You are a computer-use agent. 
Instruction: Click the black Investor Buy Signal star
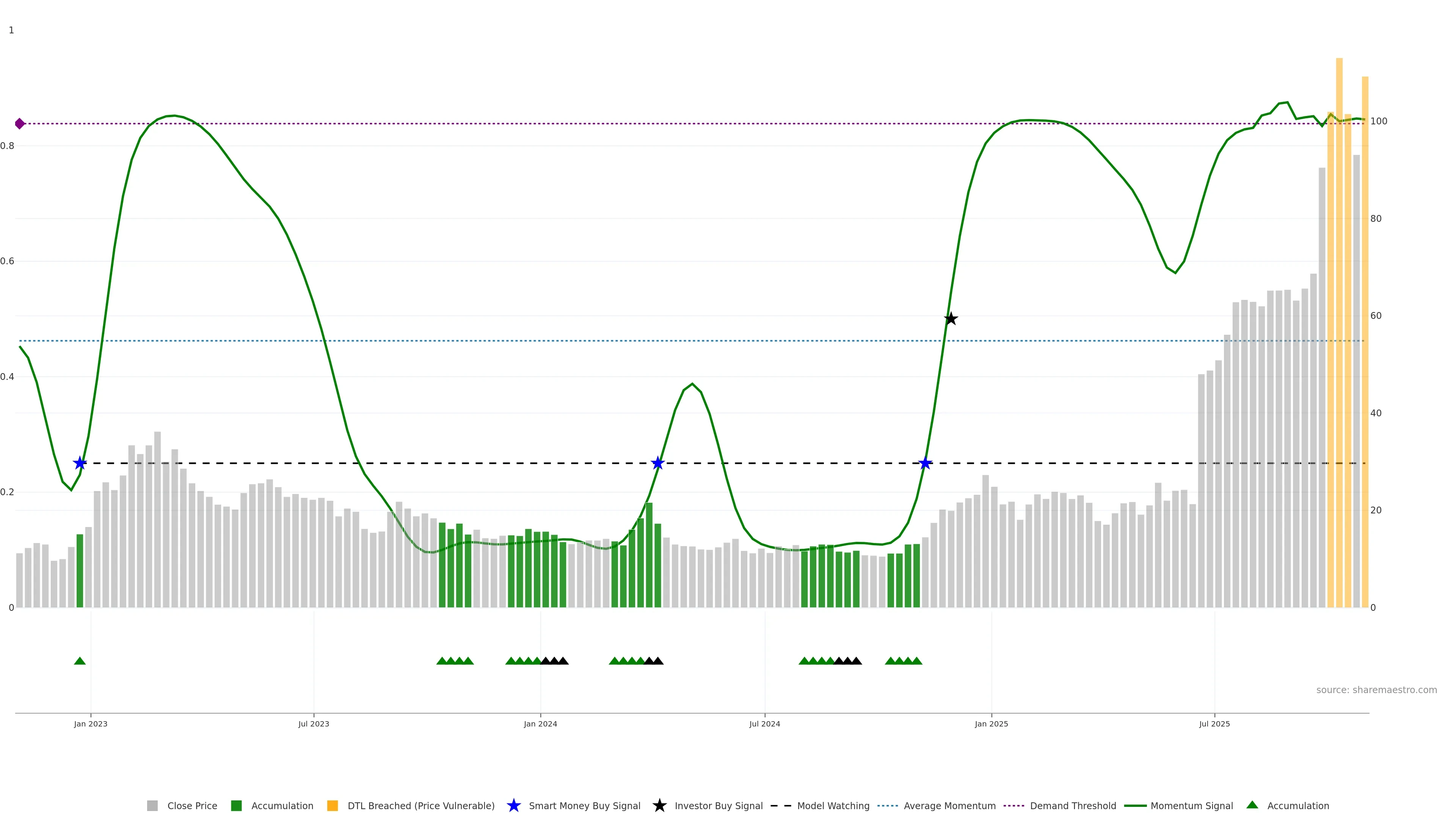coord(951,319)
